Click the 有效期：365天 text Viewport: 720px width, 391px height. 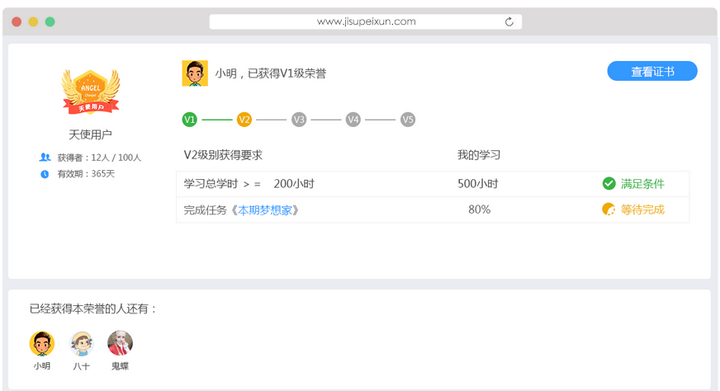86,174
